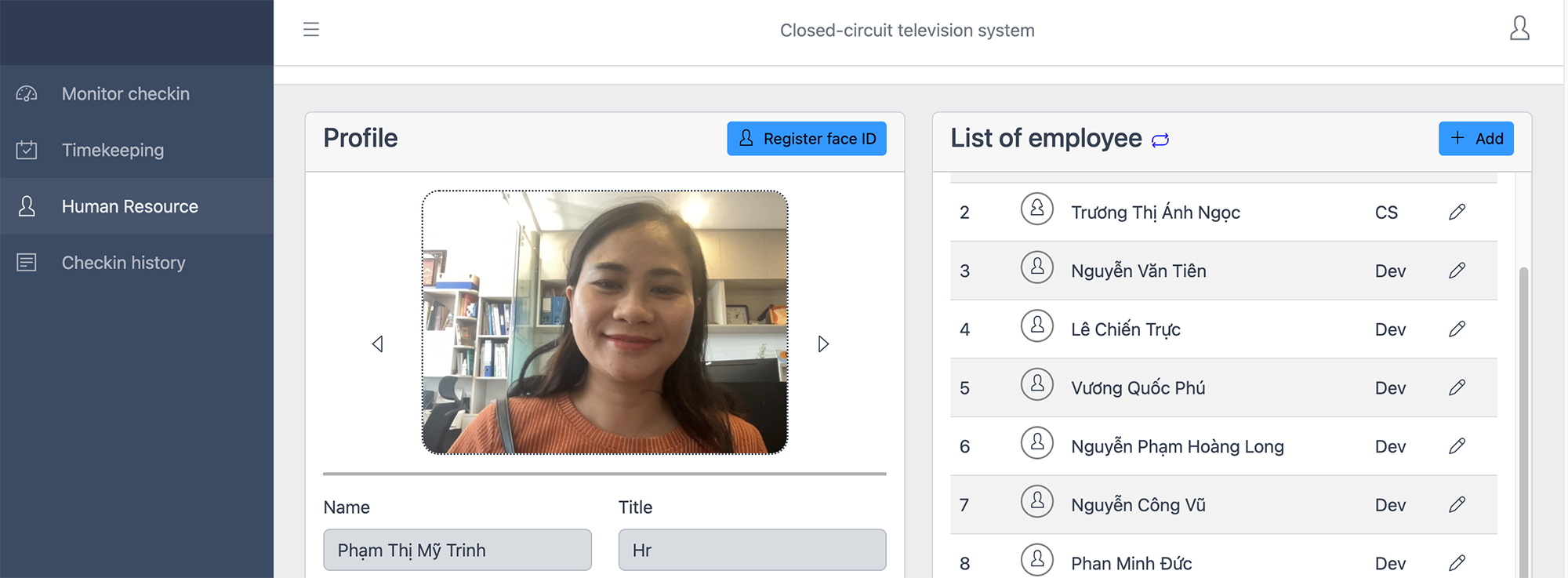
Task: Click Dev cell of Nguyễn Văn Tiên
Action: (1390, 271)
